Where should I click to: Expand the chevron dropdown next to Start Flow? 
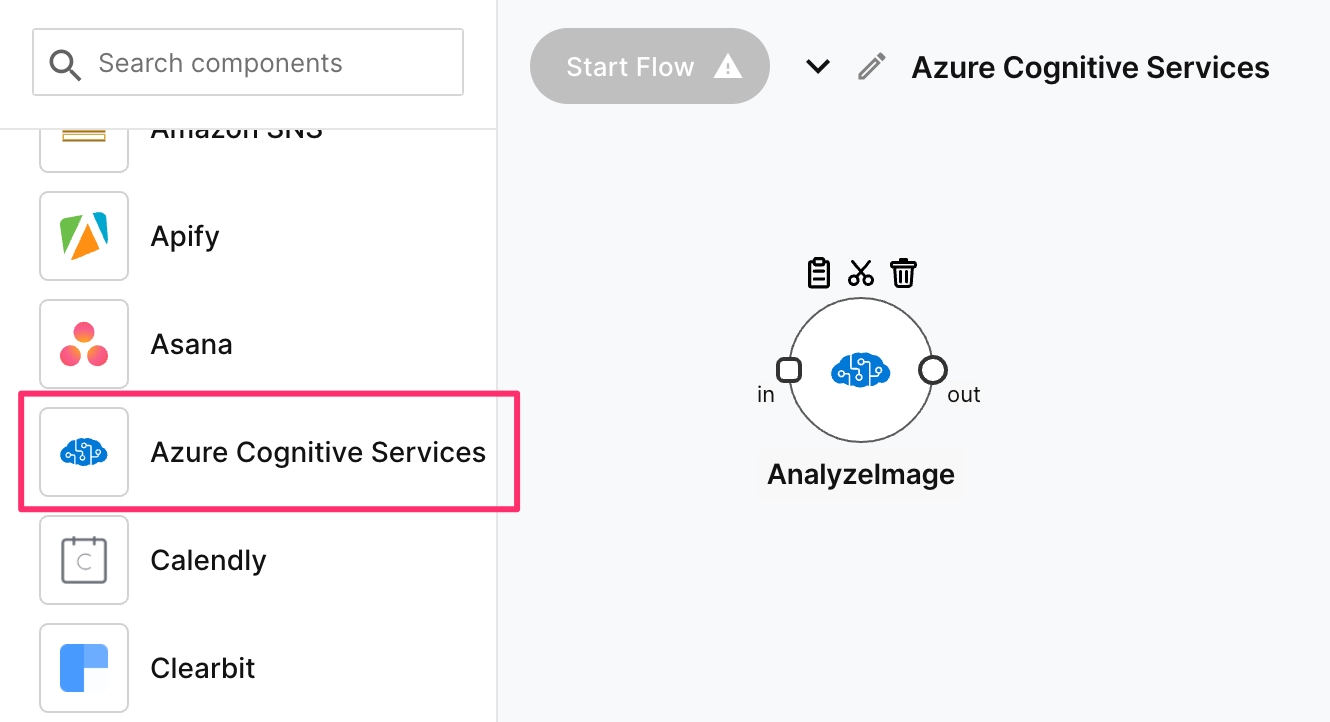pyautogui.click(x=818, y=67)
